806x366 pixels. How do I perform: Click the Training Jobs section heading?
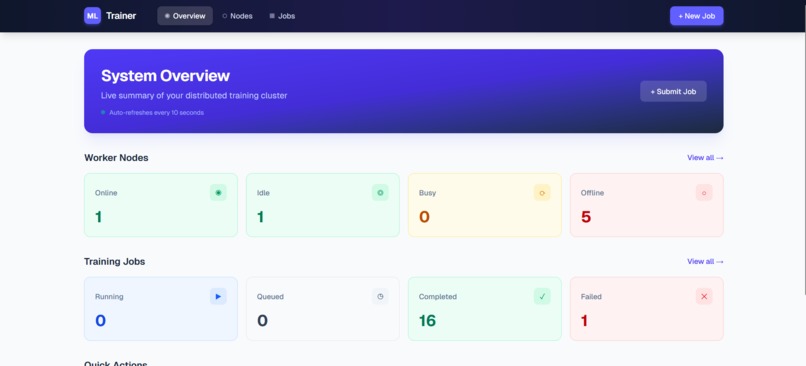[x=115, y=262]
